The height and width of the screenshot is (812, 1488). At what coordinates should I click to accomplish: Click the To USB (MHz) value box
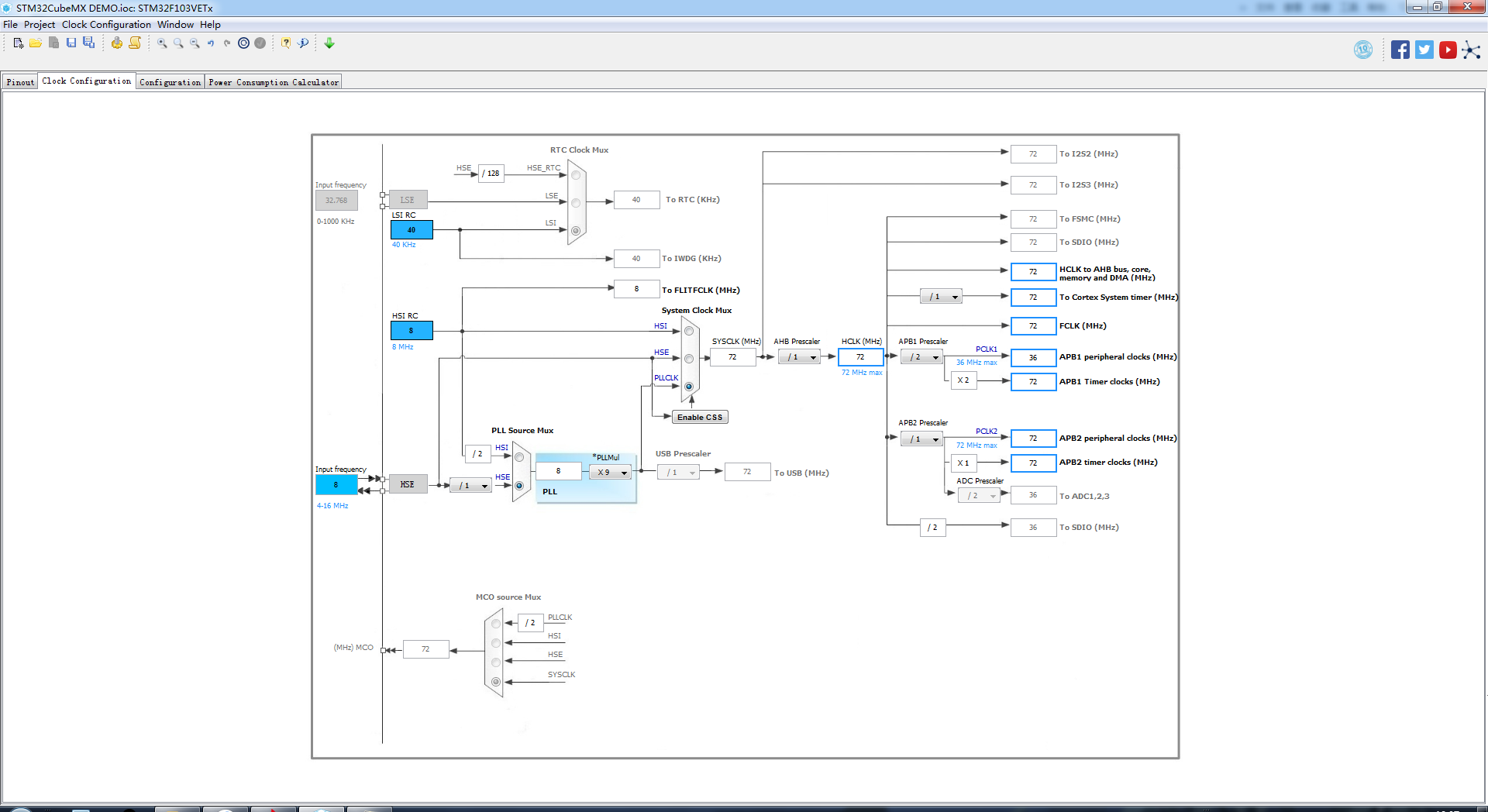747,472
